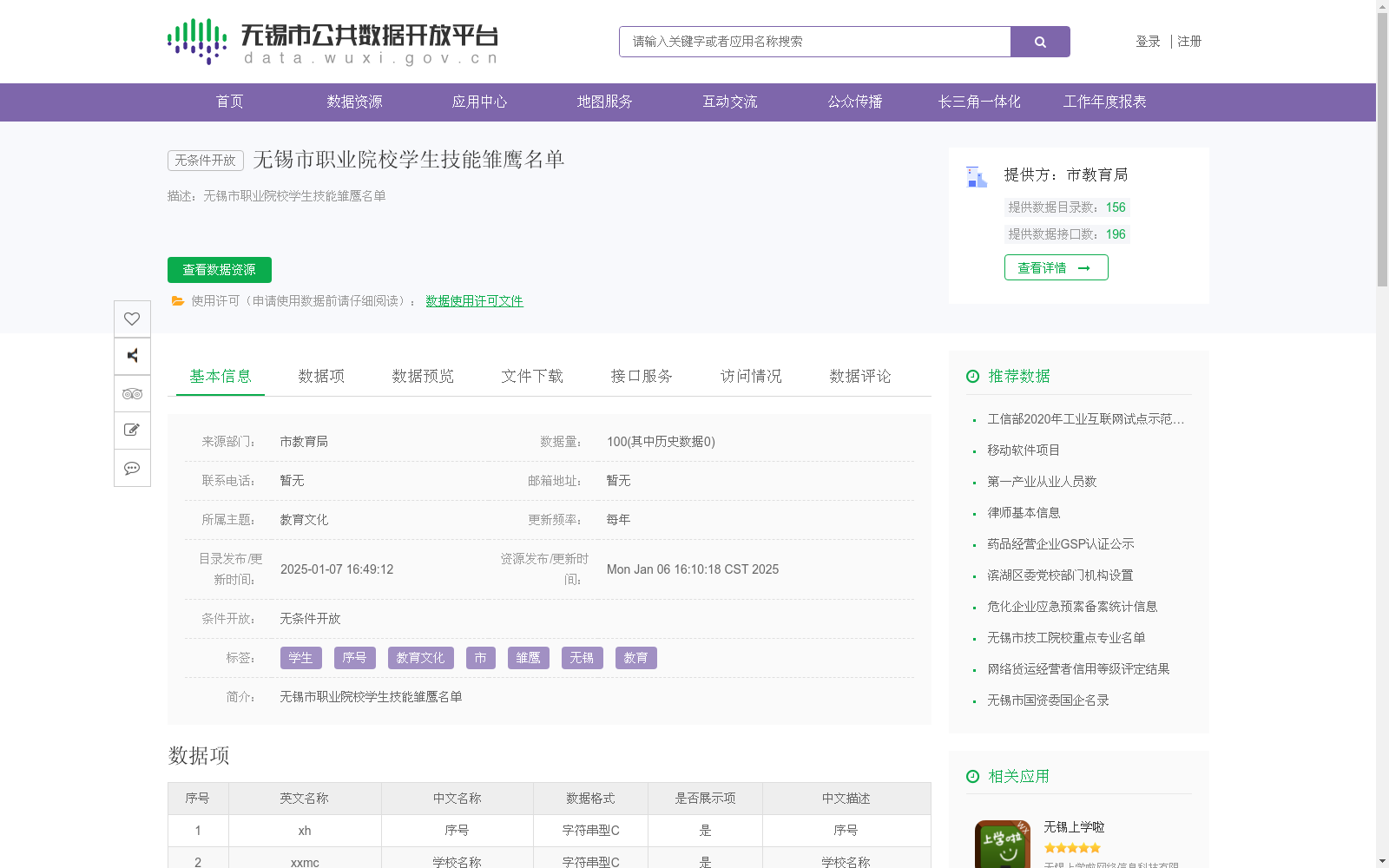Click the 序号 tag

[355, 658]
